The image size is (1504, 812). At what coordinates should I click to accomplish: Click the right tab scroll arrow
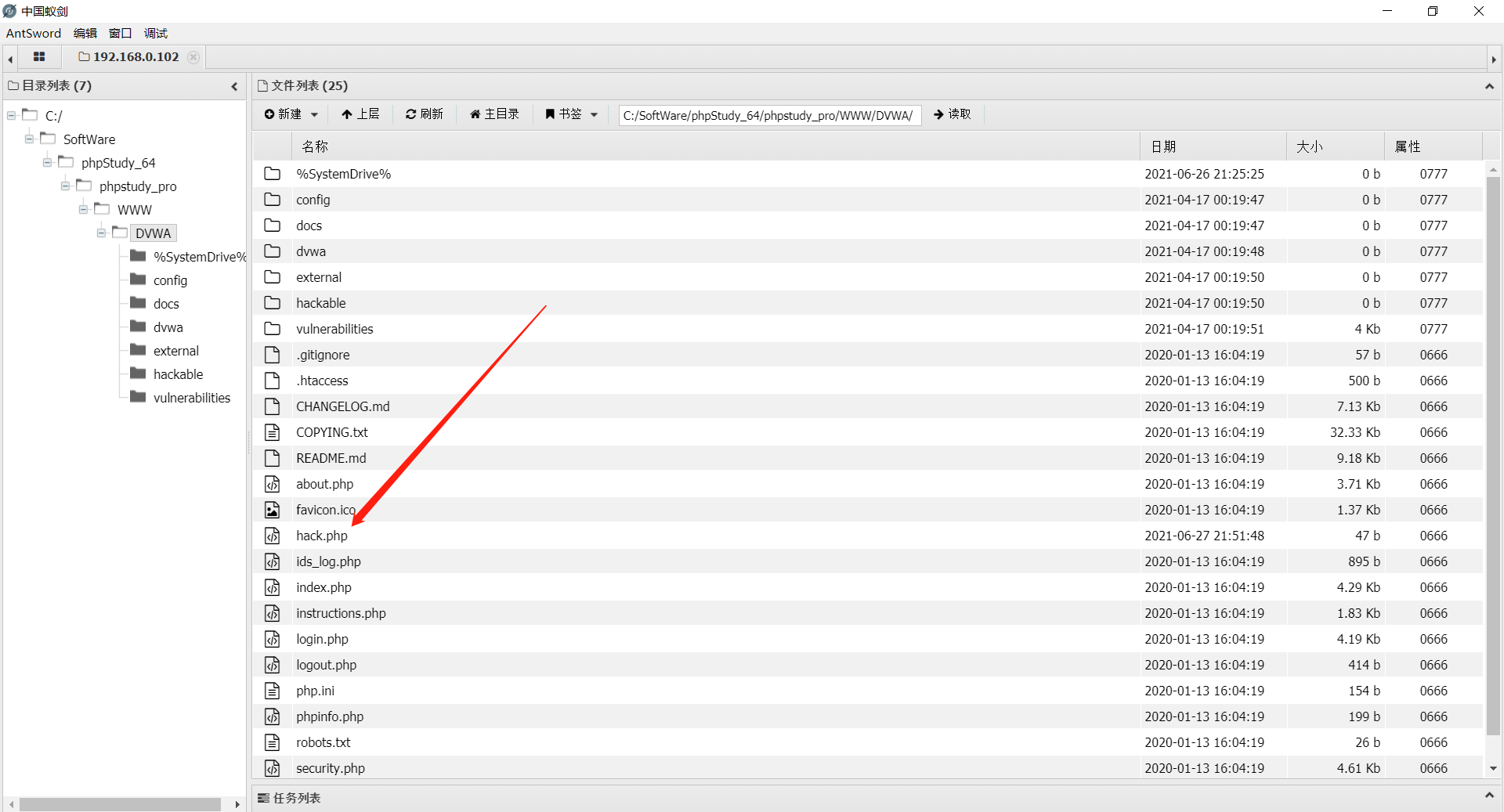click(x=1495, y=58)
